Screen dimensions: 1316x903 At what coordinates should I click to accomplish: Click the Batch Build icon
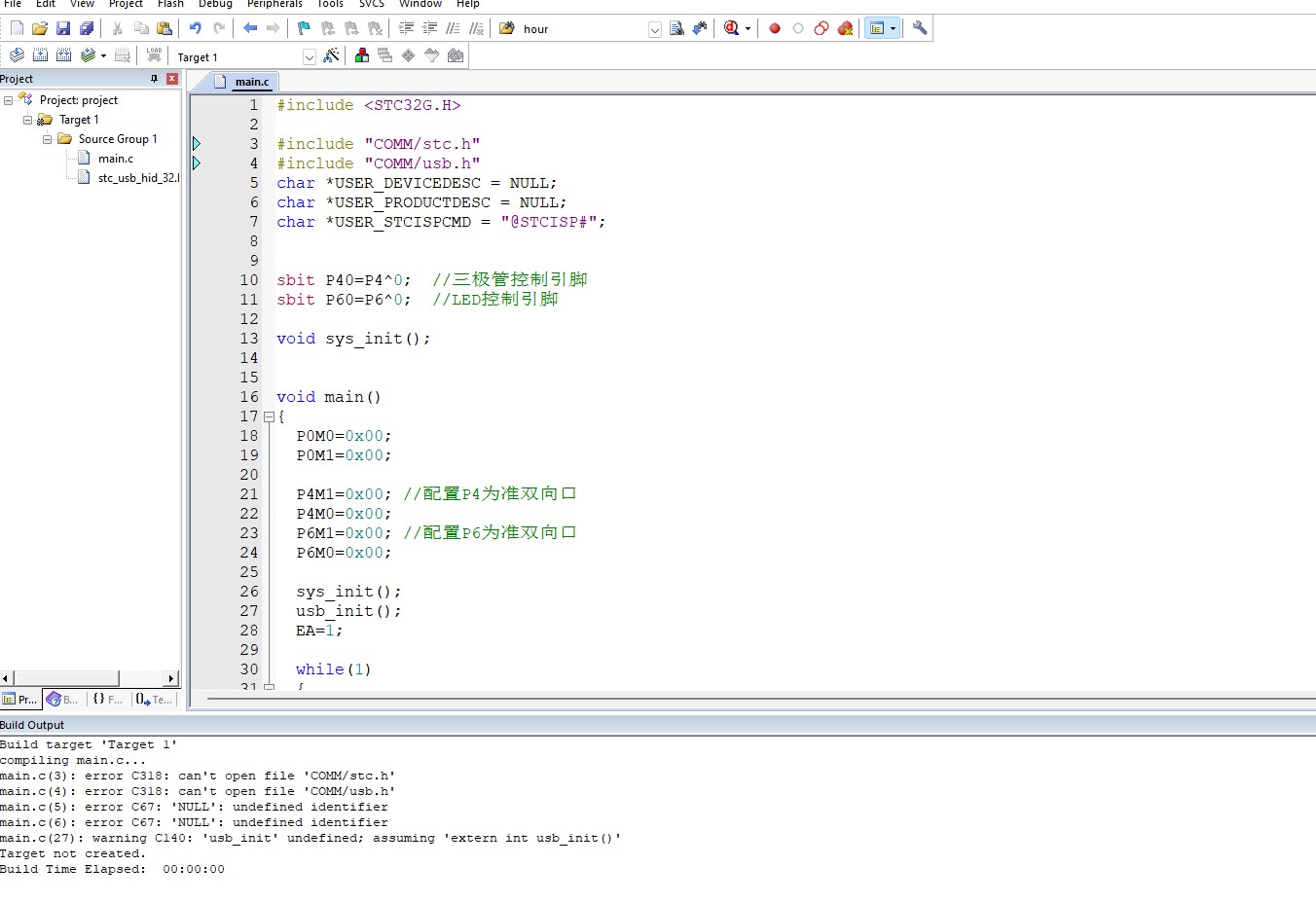88,55
